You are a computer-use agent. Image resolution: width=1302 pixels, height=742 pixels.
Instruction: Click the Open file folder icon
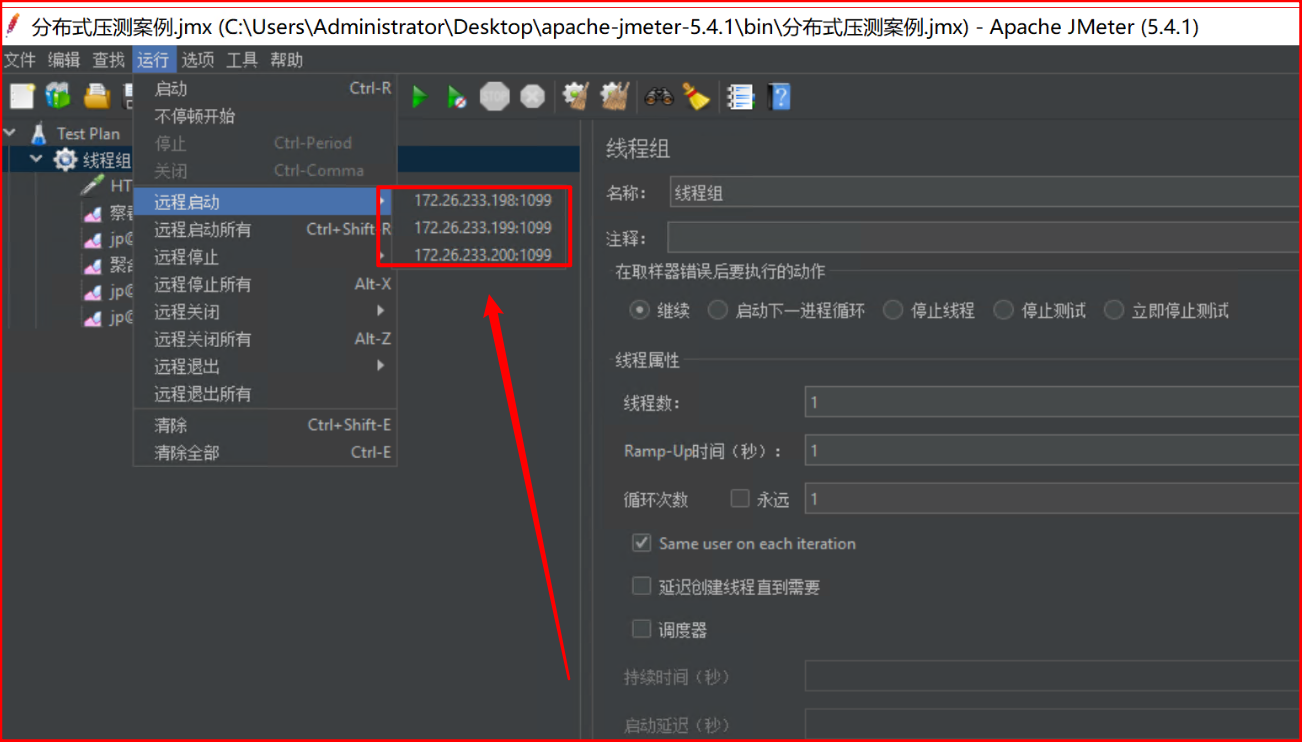pos(96,96)
